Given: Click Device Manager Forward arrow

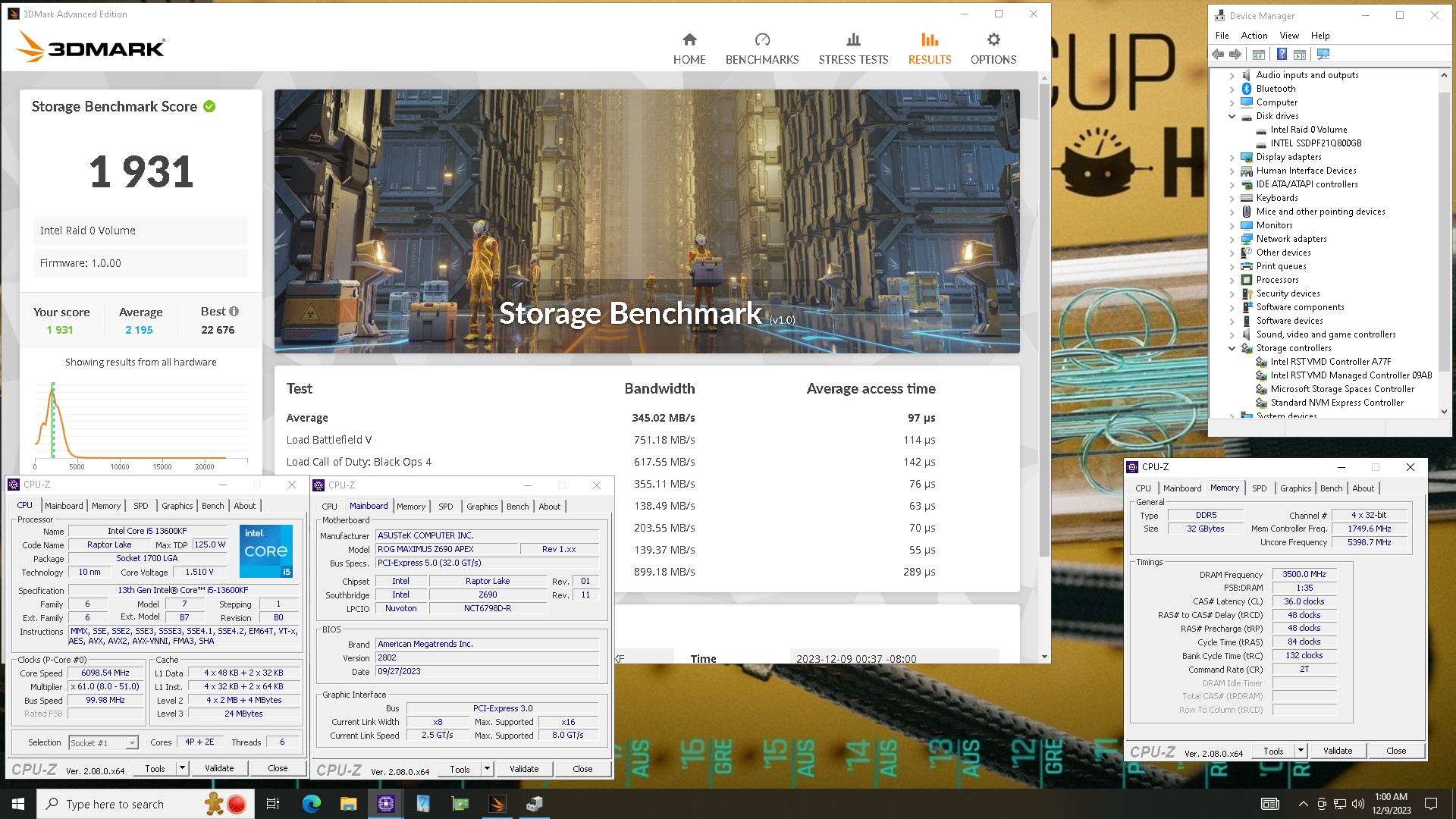Looking at the screenshot, I should tap(1235, 55).
